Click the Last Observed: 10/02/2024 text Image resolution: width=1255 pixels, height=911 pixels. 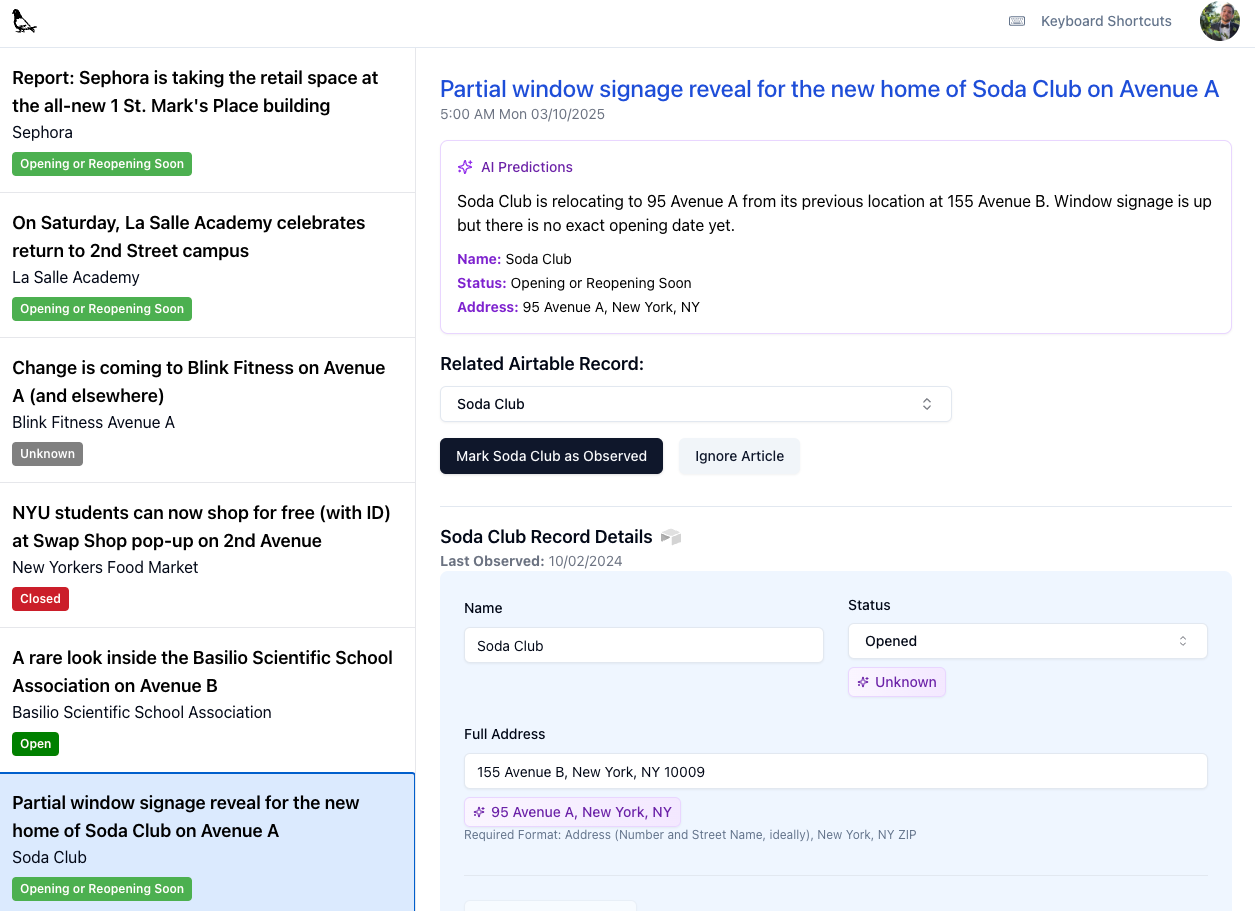[531, 561]
